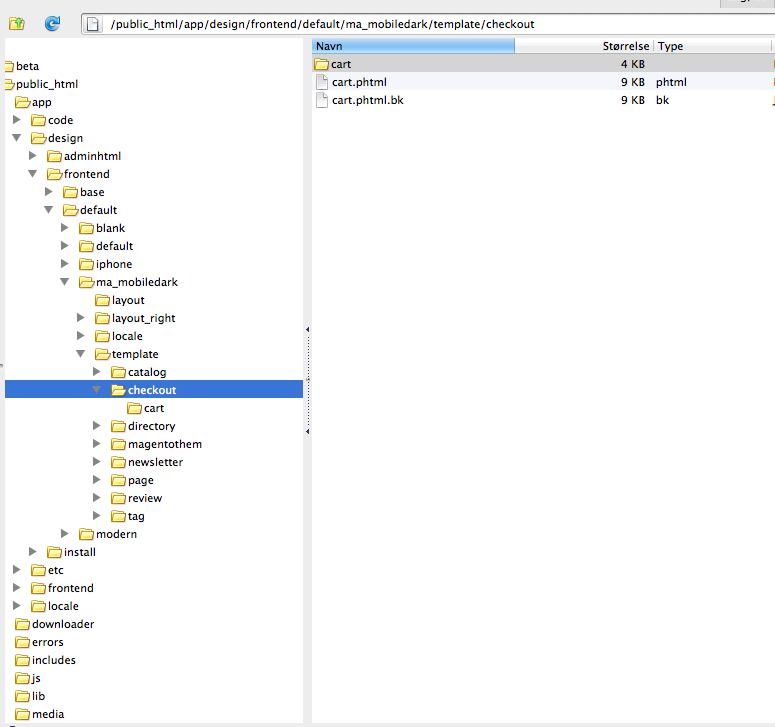The image size is (775, 727).
Task: Expand the review folder
Action: pyautogui.click(x=97, y=498)
